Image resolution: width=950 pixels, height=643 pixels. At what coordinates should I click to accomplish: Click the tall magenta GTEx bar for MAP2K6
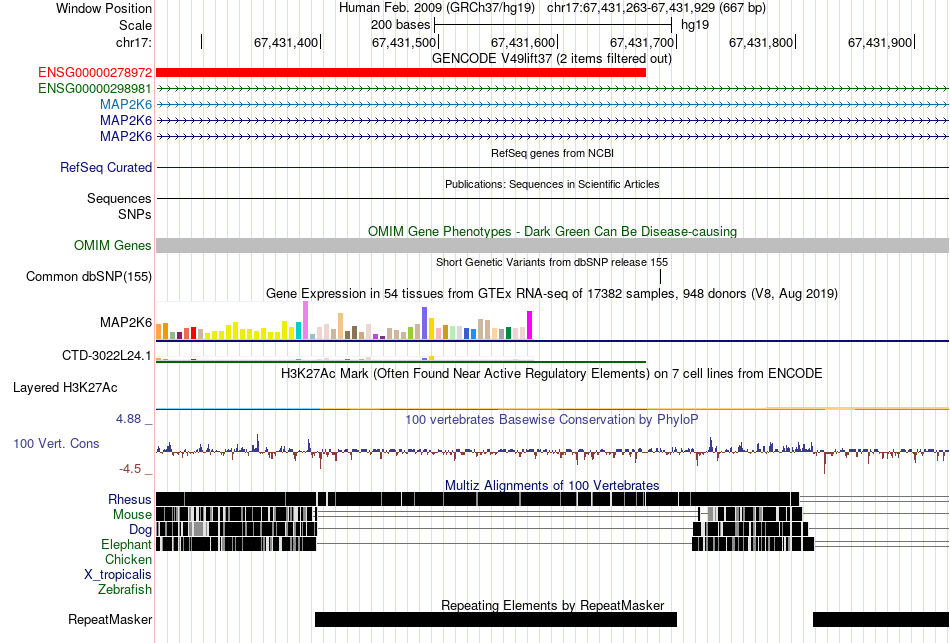(x=530, y=325)
